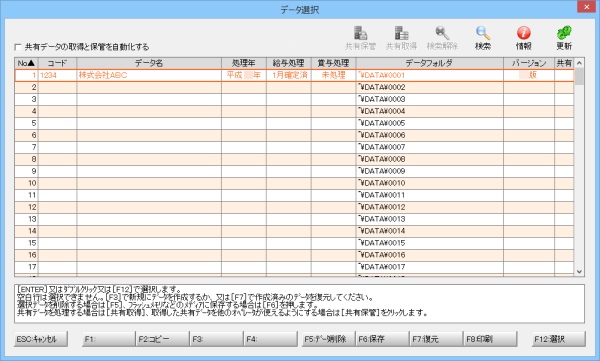Viewport: 600px width, 361px height.
Task: Select the row with ¥DATA¥0017
Action: tap(294, 267)
